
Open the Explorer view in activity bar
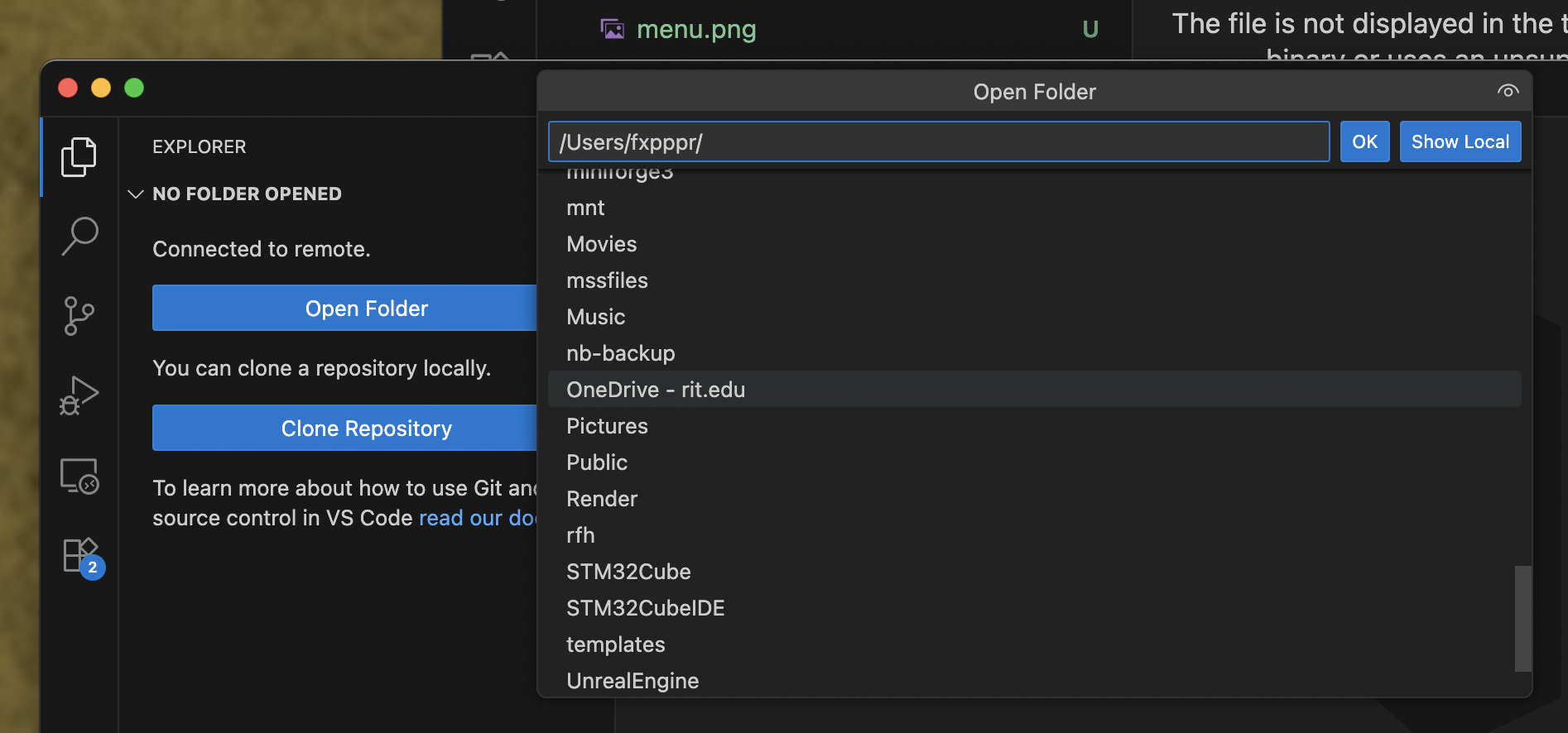coord(79,157)
